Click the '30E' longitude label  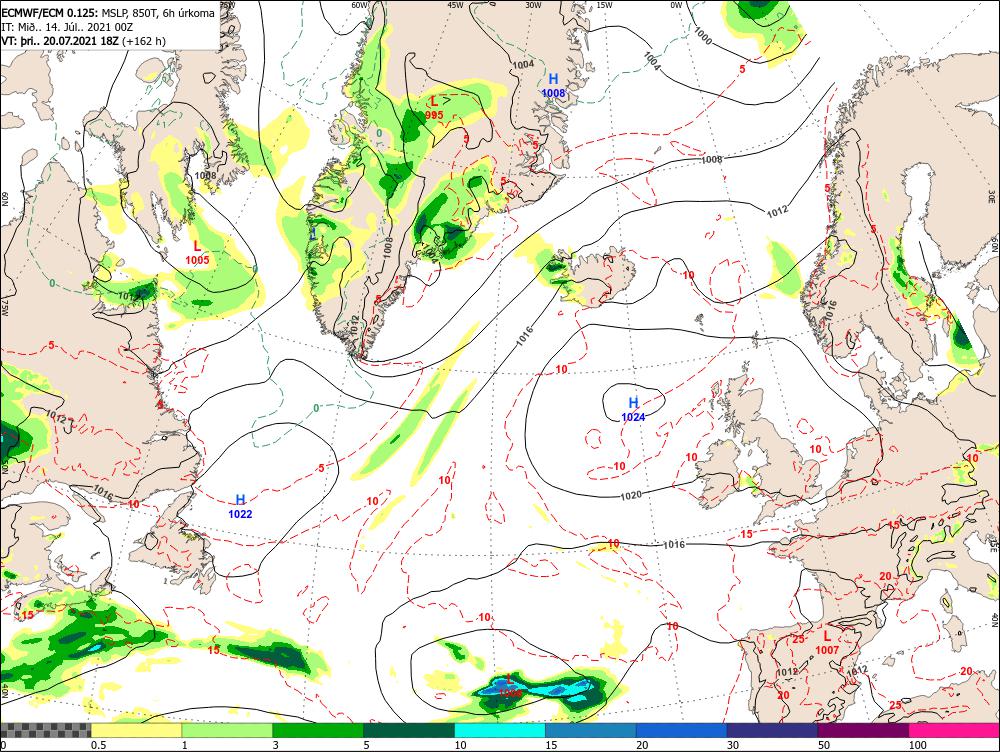tap(992, 195)
